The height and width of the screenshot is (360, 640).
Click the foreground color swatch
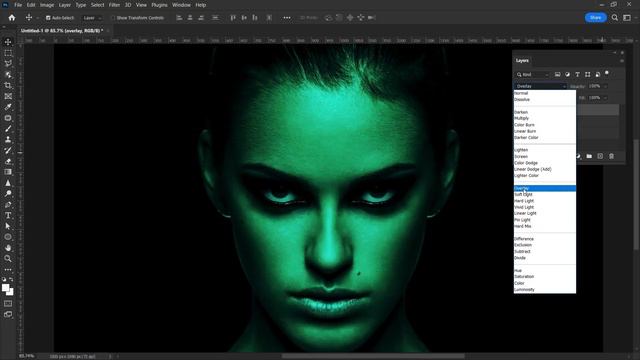(6, 288)
